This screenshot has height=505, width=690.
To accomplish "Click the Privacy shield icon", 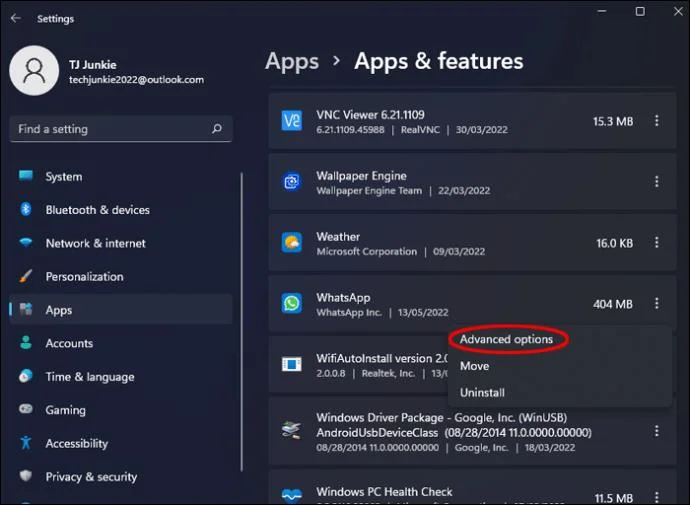I will [26, 476].
